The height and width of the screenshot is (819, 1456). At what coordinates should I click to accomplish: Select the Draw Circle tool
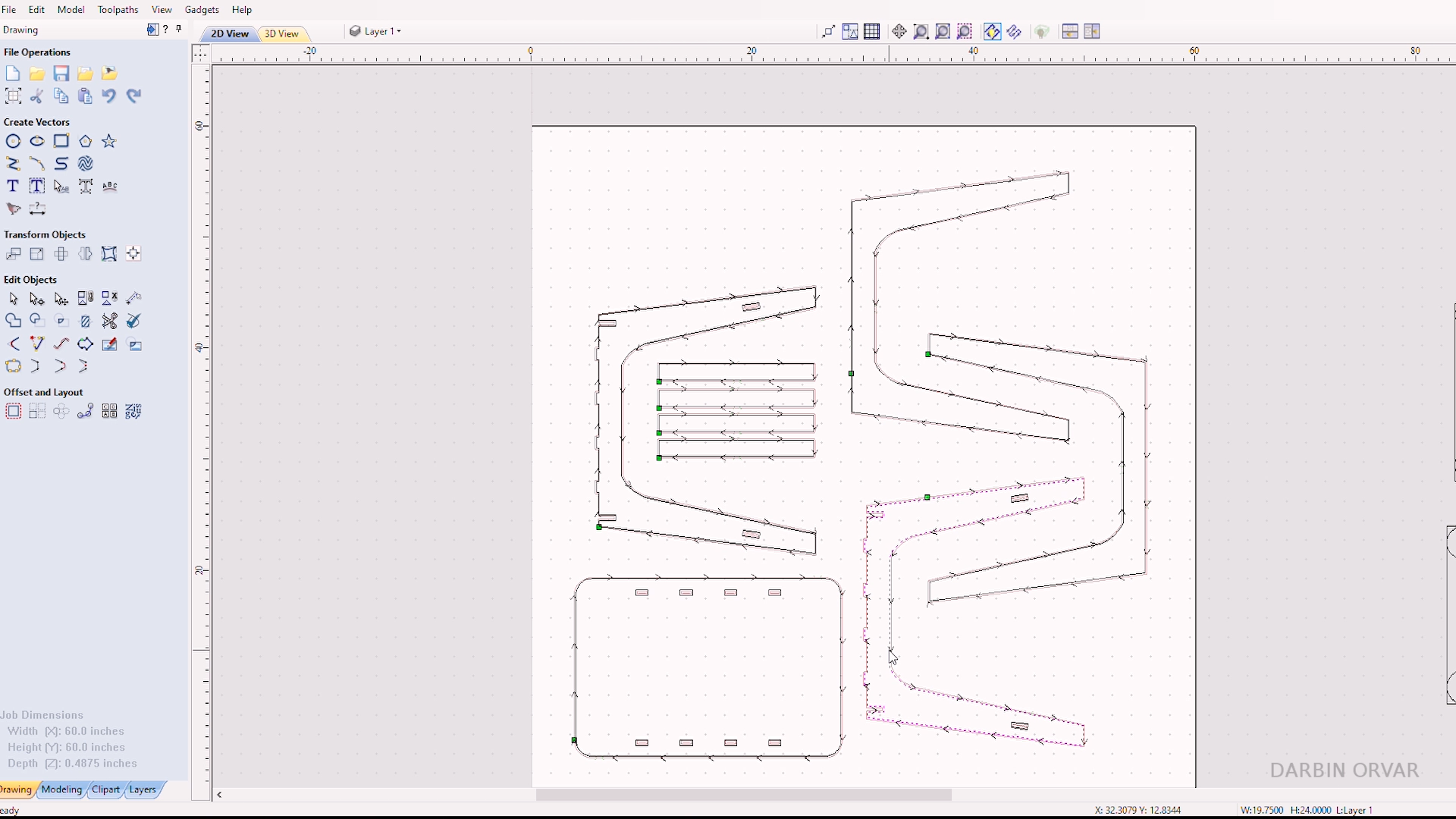click(13, 141)
